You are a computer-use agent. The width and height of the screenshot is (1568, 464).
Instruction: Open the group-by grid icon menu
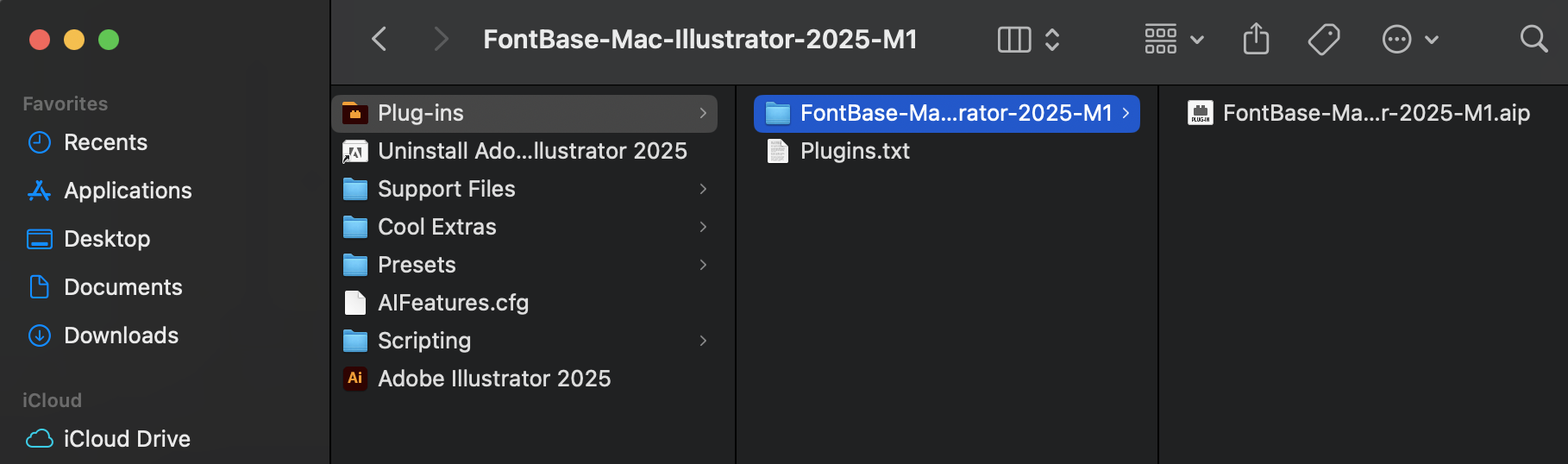pos(1160,39)
